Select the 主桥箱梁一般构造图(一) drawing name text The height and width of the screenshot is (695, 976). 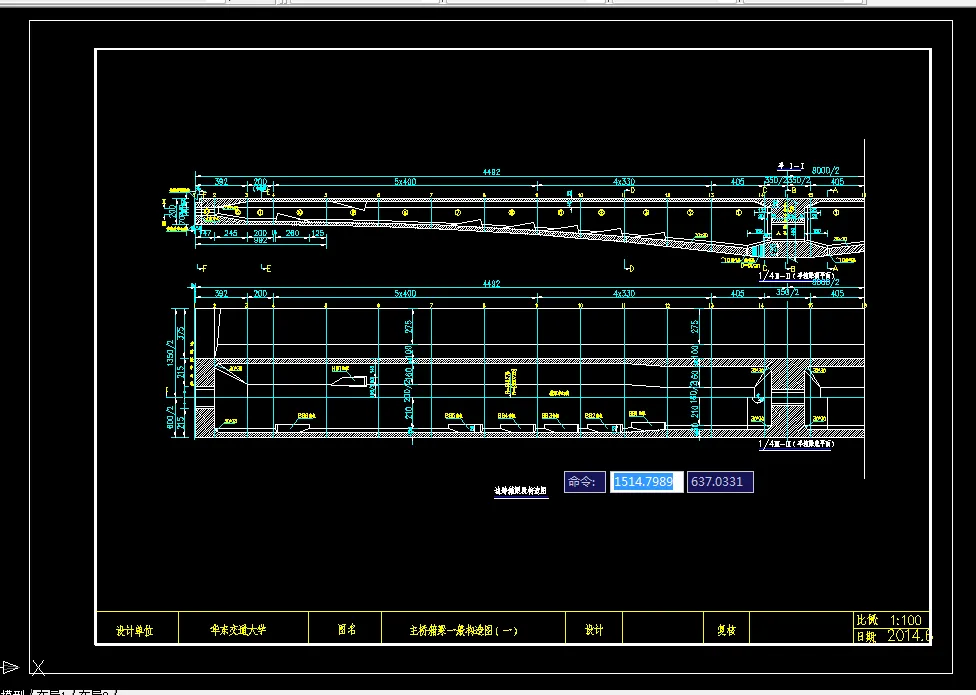(463, 631)
